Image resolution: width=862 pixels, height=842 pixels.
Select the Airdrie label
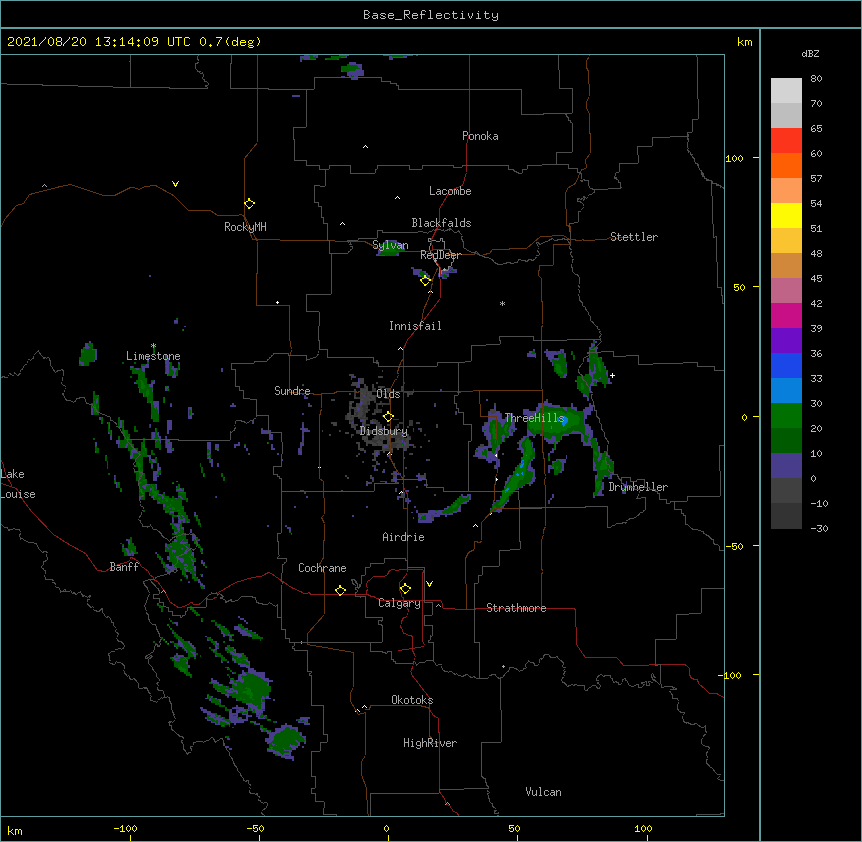pos(403,537)
